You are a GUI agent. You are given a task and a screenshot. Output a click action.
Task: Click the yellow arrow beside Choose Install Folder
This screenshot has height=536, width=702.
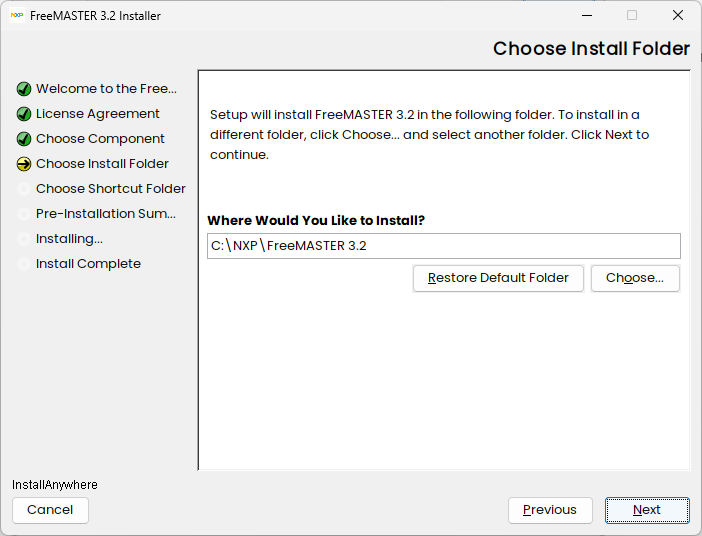point(24,164)
